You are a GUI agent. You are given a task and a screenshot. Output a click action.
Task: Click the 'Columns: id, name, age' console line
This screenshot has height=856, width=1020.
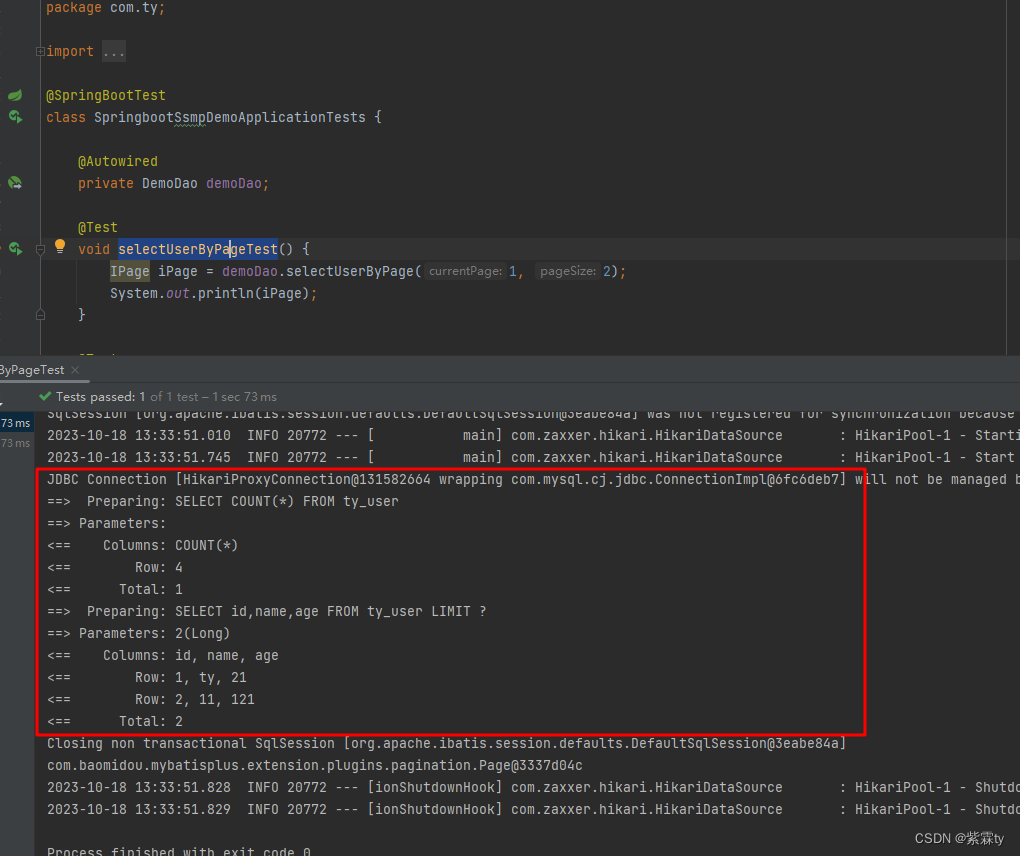pyautogui.click(x=163, y=656)
